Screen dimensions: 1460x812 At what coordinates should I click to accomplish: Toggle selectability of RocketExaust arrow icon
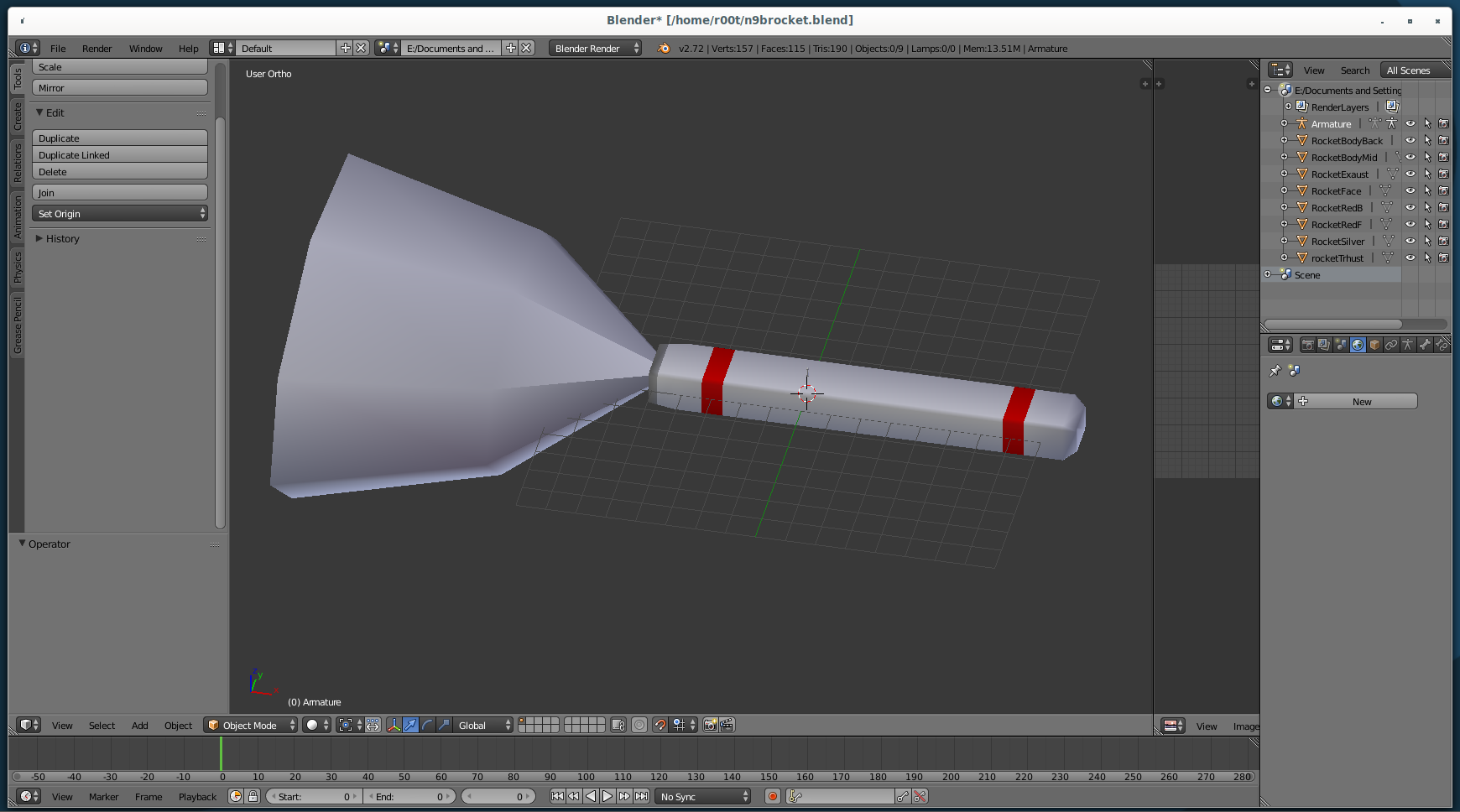[x=1427, y=174]
